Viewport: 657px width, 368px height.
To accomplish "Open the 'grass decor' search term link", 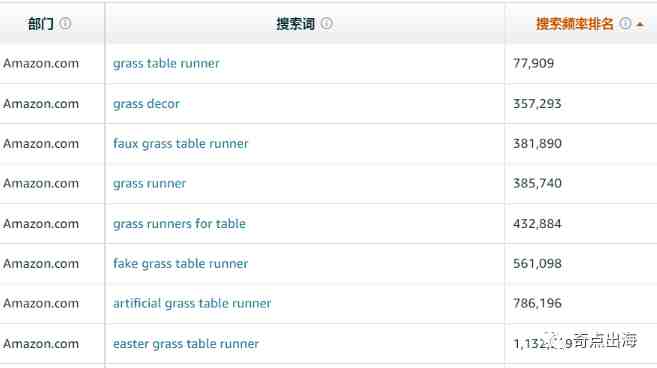I will tap(146, 104).
